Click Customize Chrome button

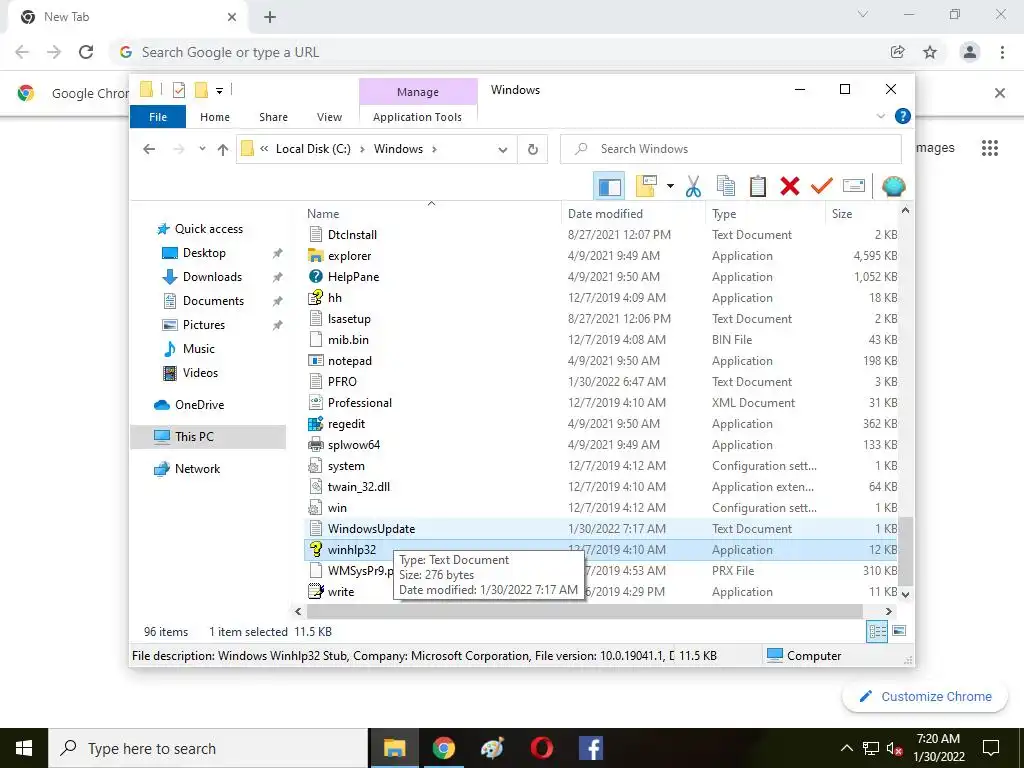point(925,697)
